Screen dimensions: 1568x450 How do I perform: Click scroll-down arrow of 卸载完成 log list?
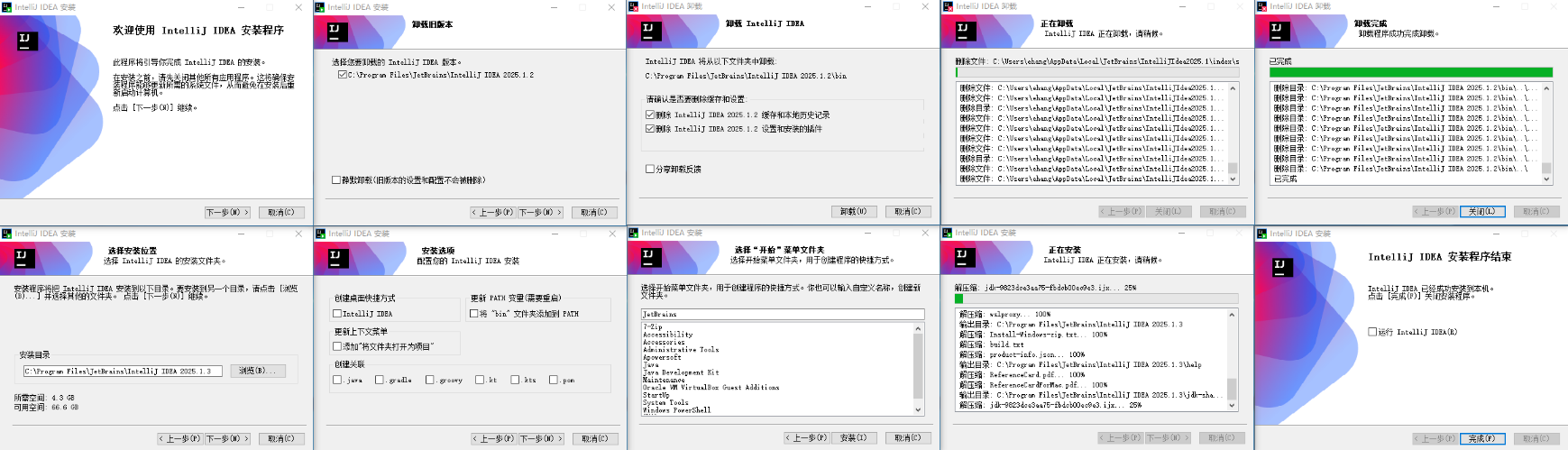[x=1546, y=179]
